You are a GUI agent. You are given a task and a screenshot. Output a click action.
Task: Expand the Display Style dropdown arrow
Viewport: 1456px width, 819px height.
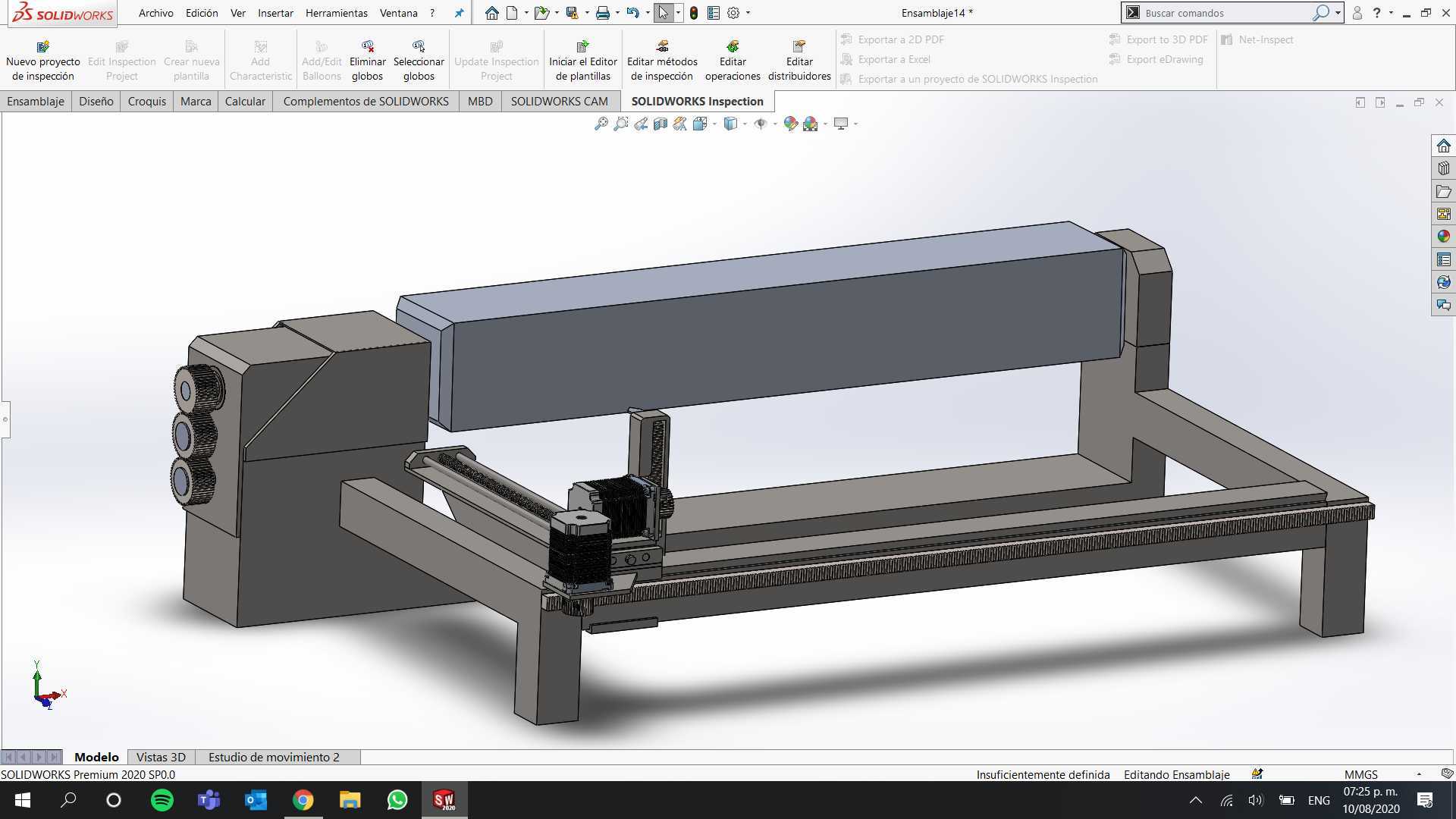(745, 124)
